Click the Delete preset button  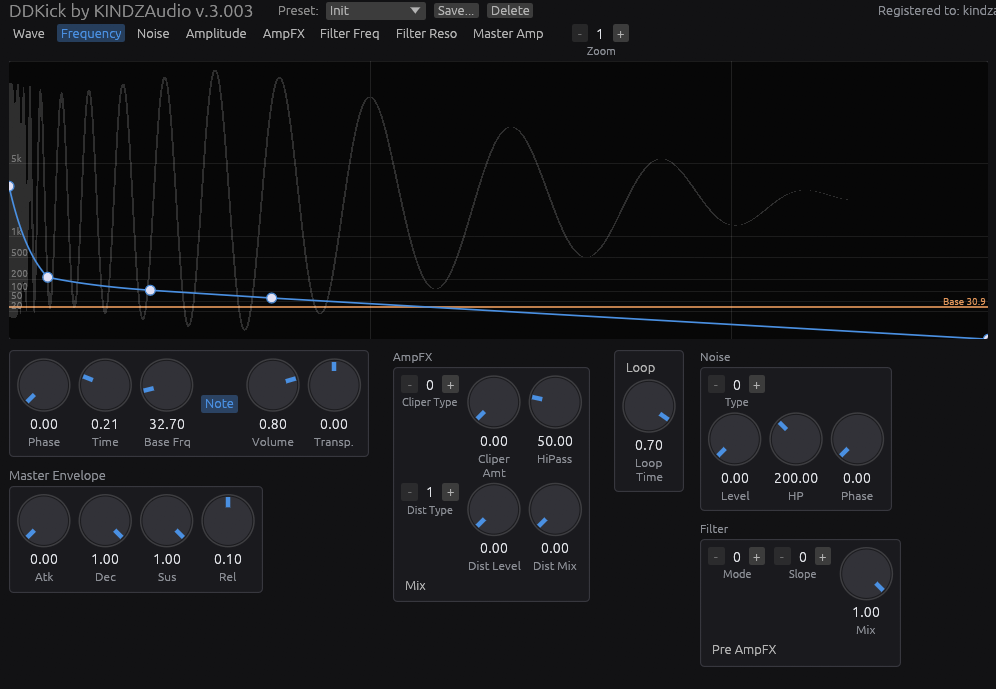point(510,11)
